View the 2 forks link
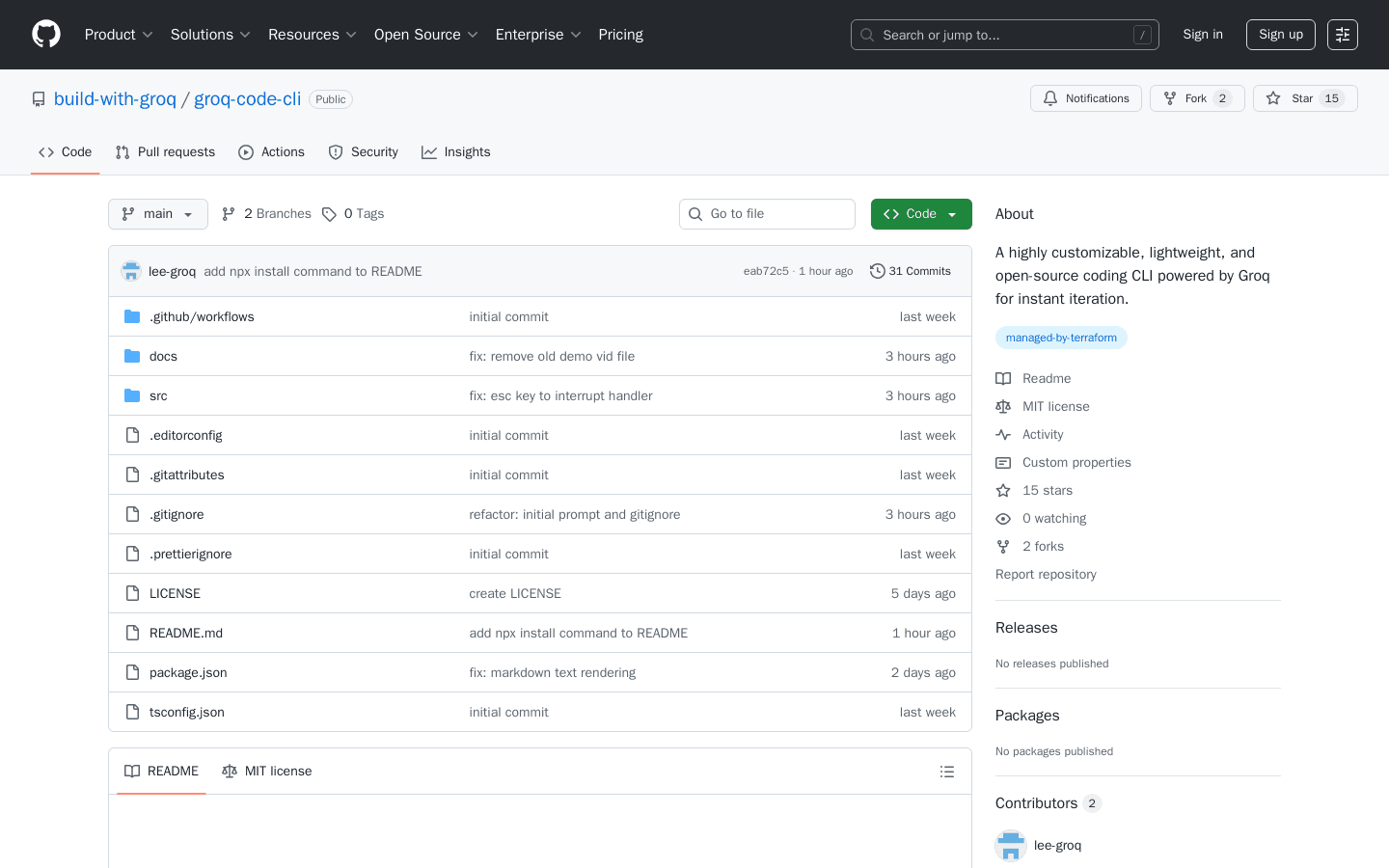 tap(1030, 547)
